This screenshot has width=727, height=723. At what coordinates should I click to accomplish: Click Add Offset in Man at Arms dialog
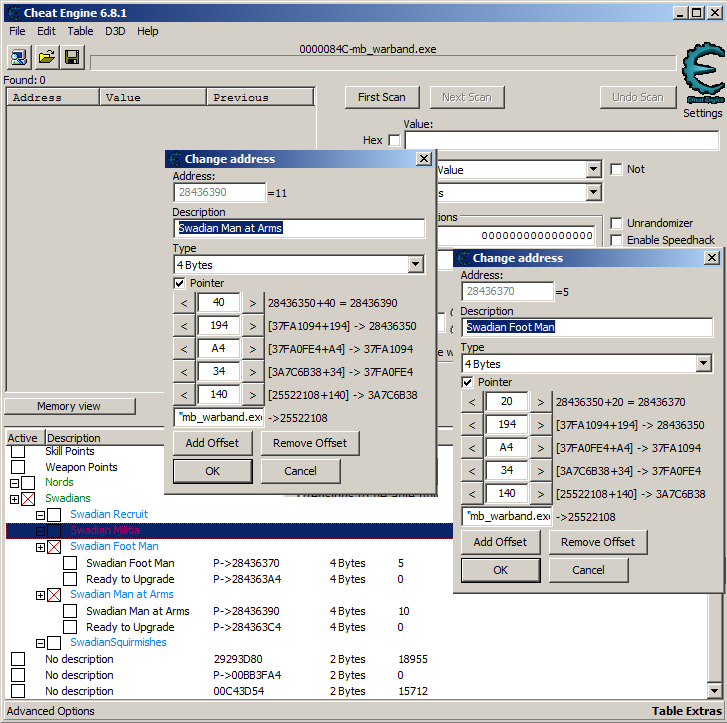coord(213,443)
